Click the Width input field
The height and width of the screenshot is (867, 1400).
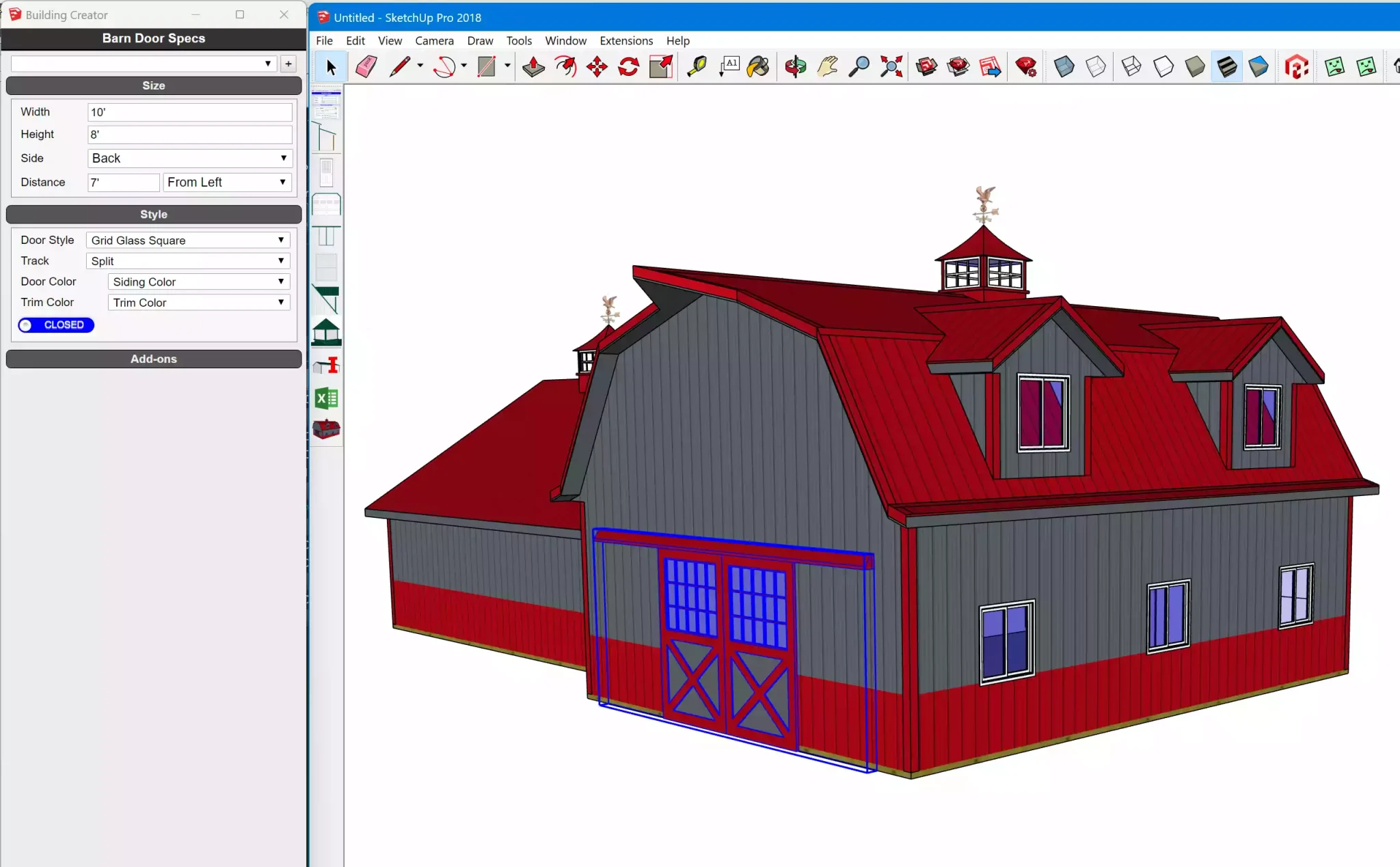[190, 112]
